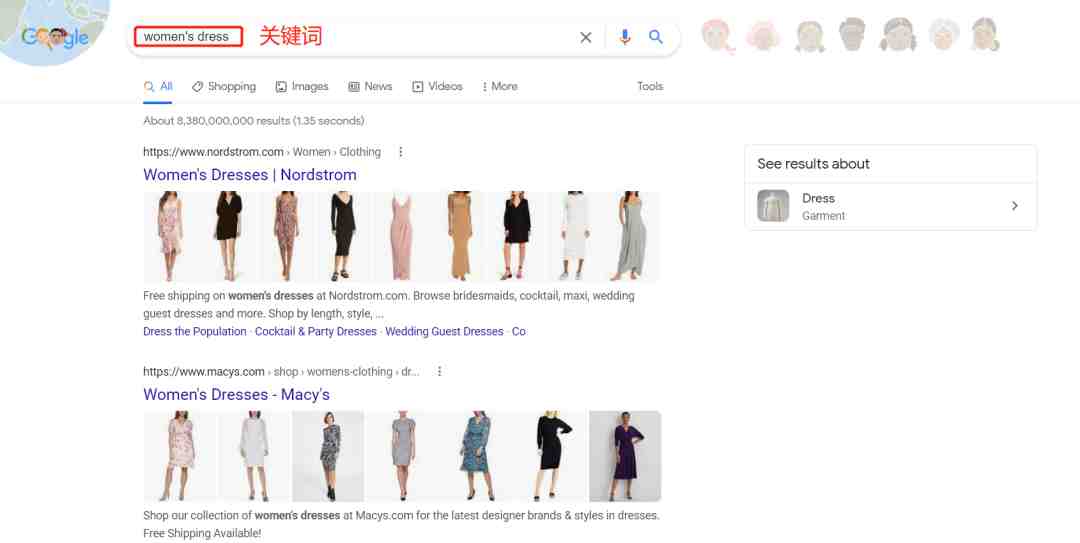Open options menu beside nordstrom.com URL

click(401, 152)
